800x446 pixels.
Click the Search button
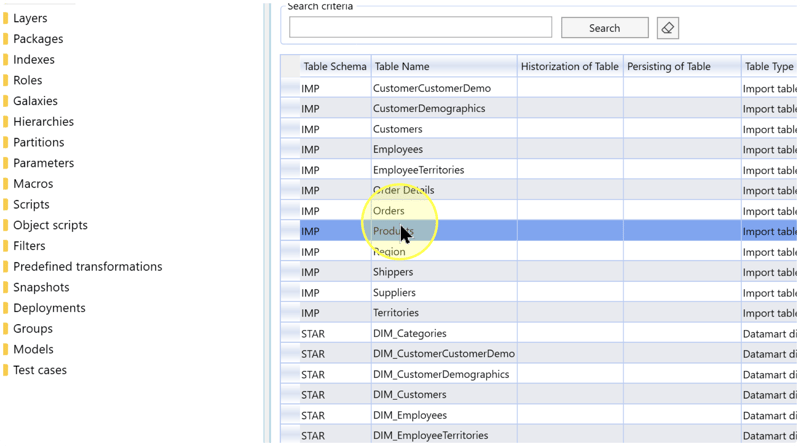click(x=605, y=28)
